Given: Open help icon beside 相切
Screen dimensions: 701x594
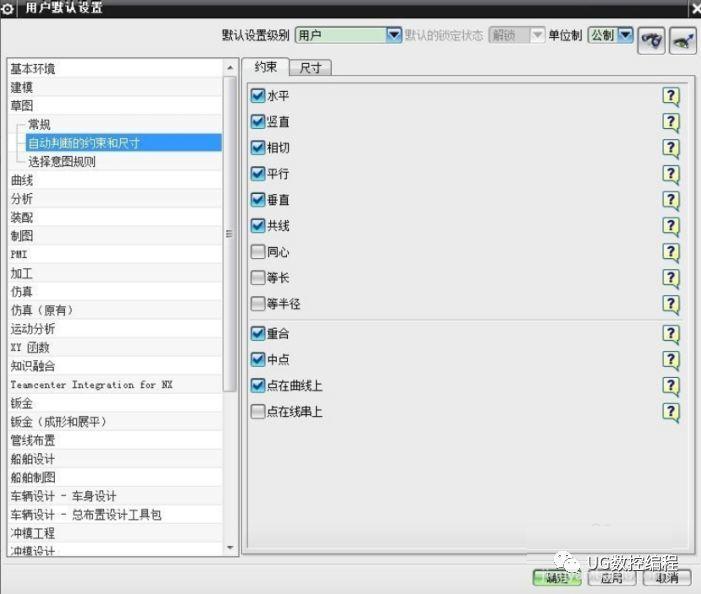Looking at the screenshot, I should click(671, 148).
